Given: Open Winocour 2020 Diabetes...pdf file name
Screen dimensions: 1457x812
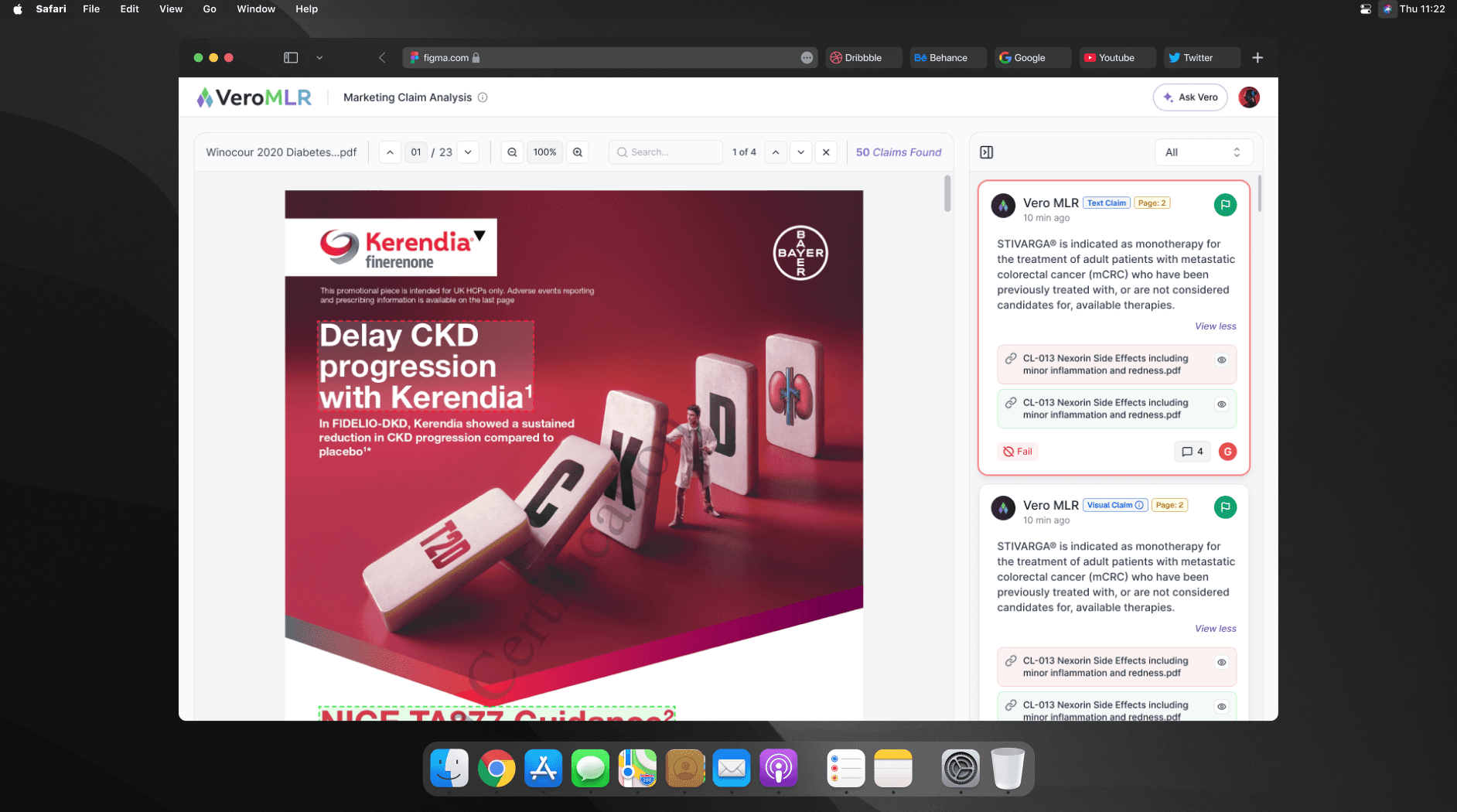Looking at the screenshot, I should point(281,152).
